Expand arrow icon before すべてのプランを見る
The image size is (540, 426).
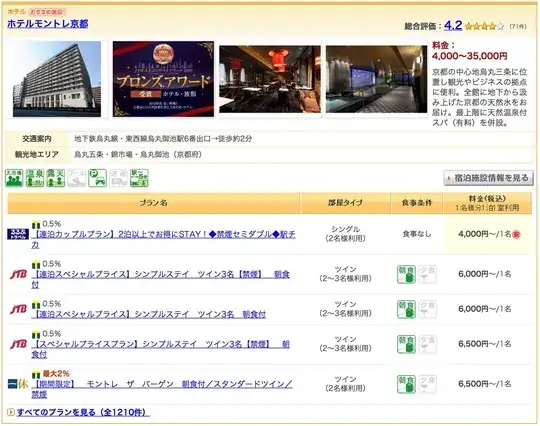11,412
